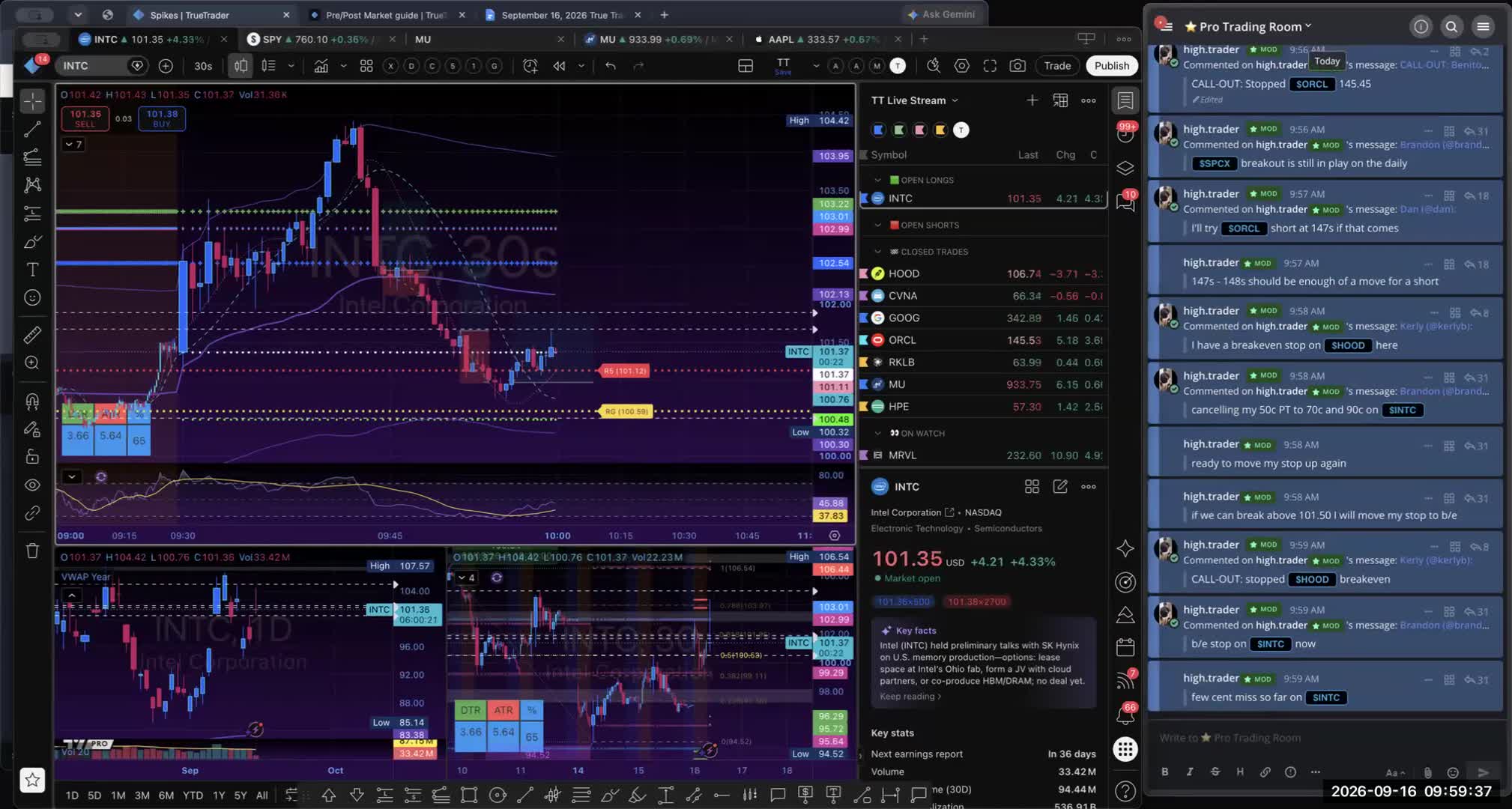Open chart layout setup icon
This screenshot has width=1512, height=809.
pos(746,66)
